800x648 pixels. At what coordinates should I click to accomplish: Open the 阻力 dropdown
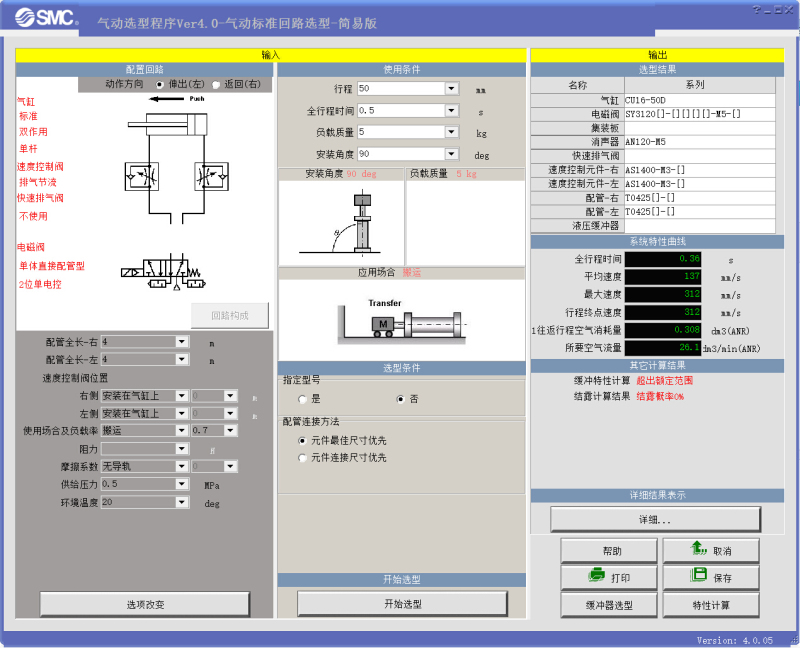(x=182, y=449)
